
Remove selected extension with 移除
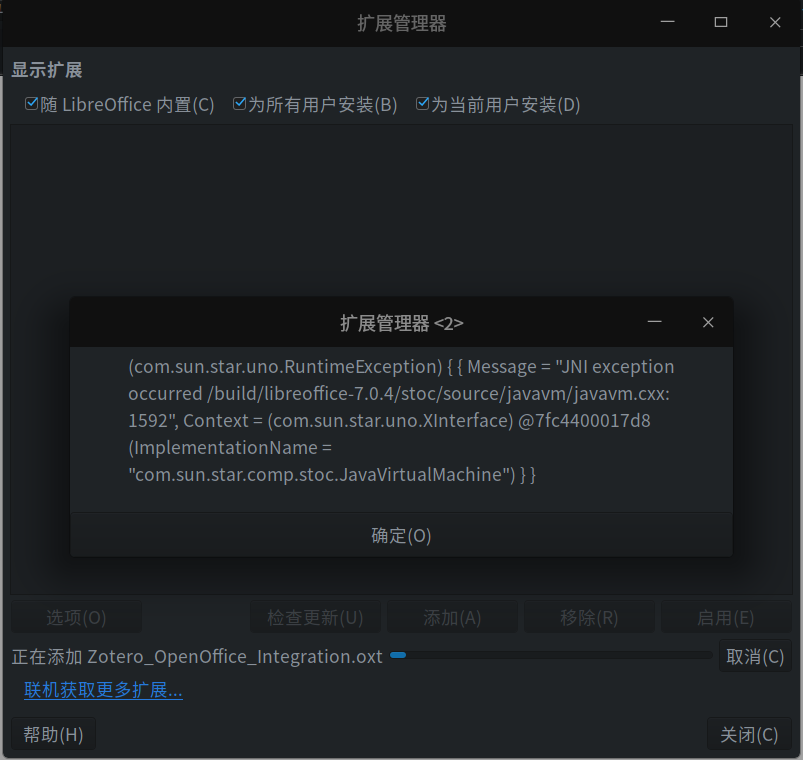[589, 617]
